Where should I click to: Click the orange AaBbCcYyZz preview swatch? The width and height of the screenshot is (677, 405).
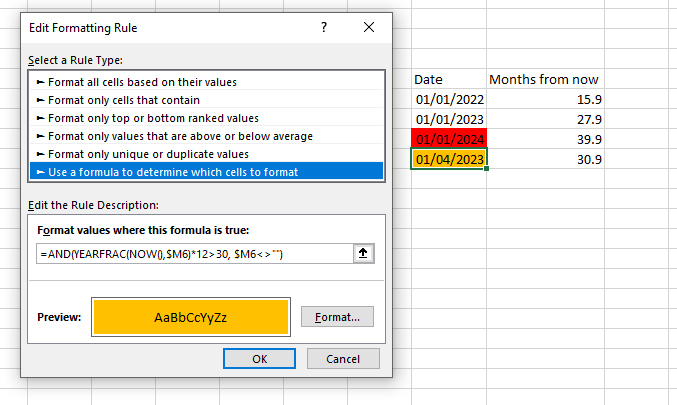tap(191, 317)
